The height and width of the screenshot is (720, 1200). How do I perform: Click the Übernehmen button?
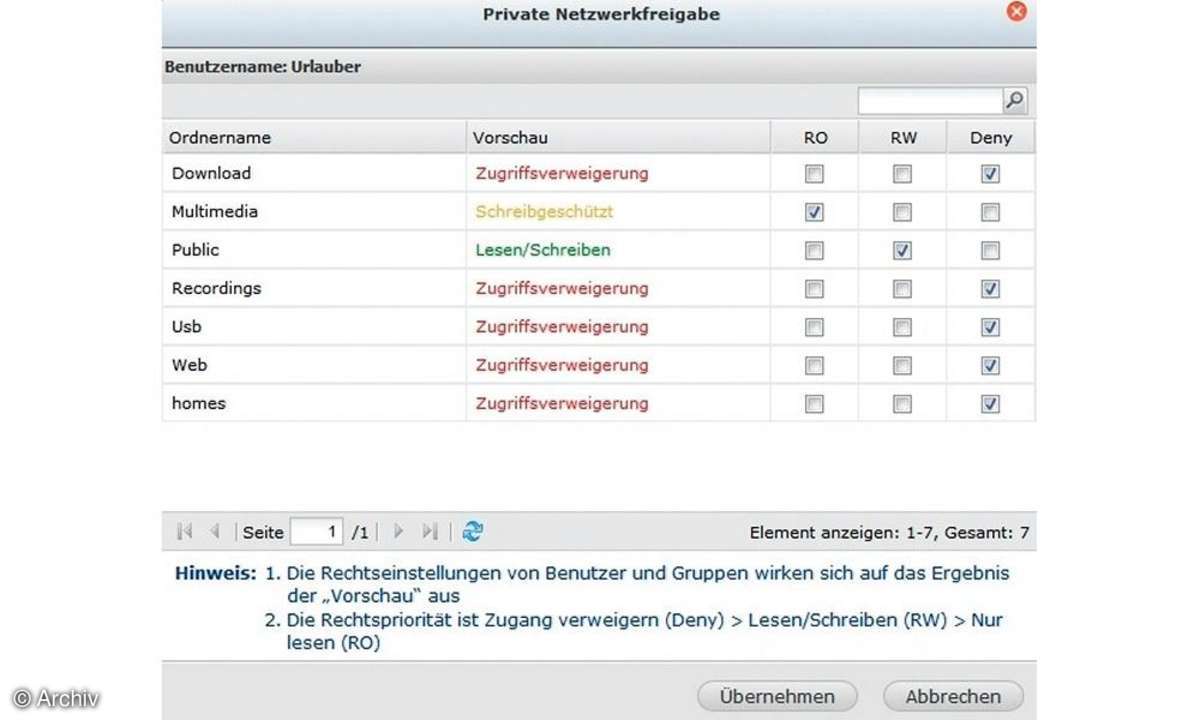777,696
